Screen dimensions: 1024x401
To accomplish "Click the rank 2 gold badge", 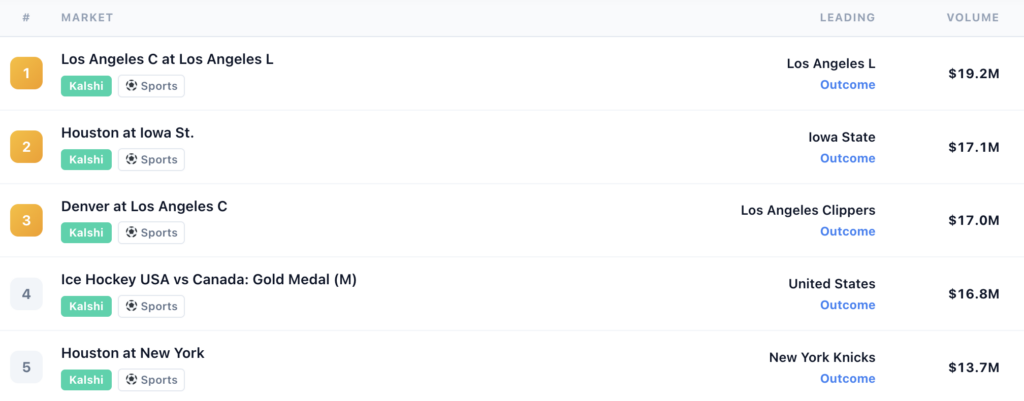I will (26, 147).
